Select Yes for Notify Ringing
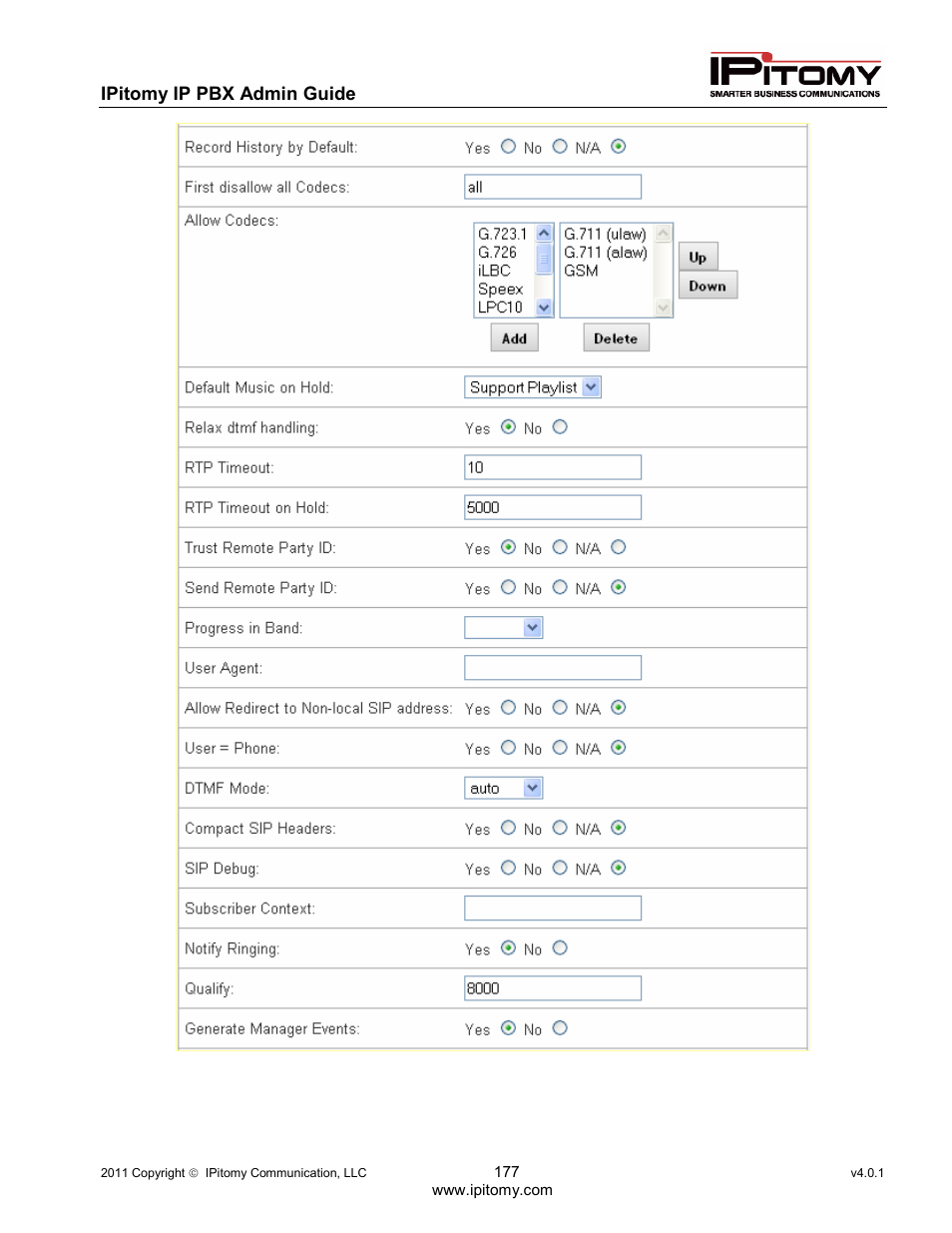The image size is (952, 1233). coord(509,948)
